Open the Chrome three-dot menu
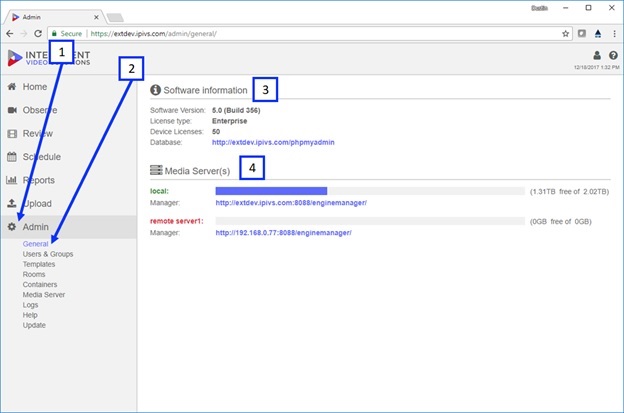This screenshot has width=624, height=413. [x=614, y=34]
